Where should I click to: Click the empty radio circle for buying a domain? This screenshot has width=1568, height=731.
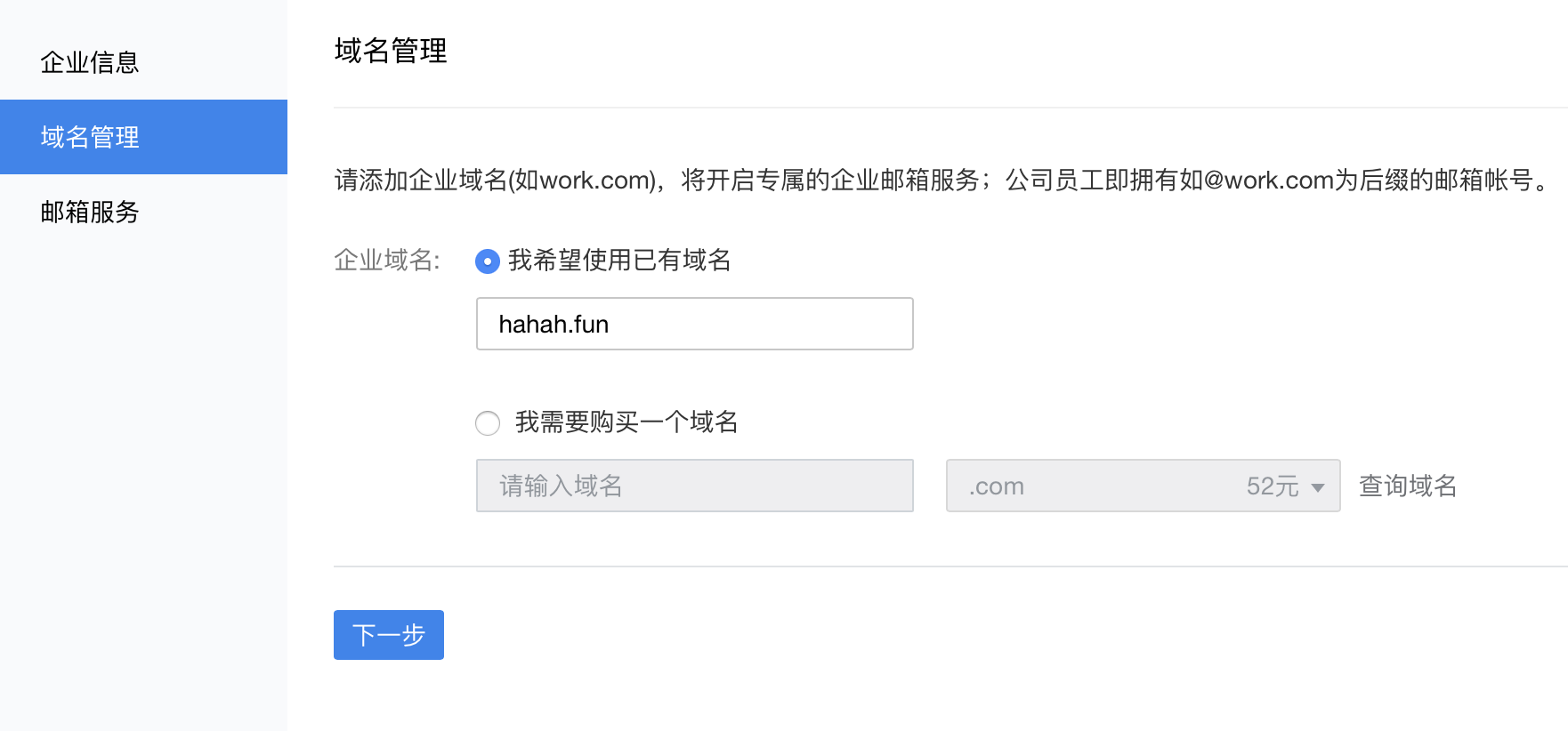[x=488, y=423]
